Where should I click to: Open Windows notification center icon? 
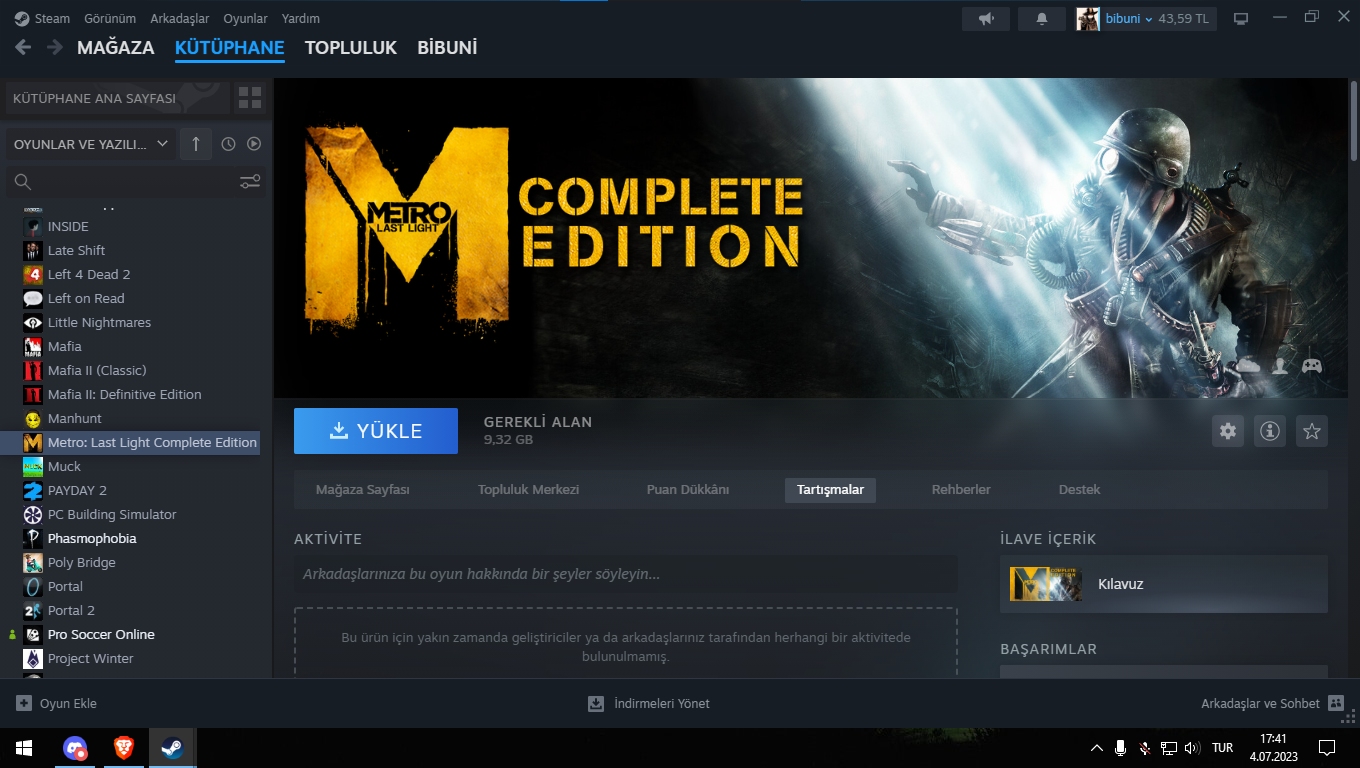point(1327,748)
